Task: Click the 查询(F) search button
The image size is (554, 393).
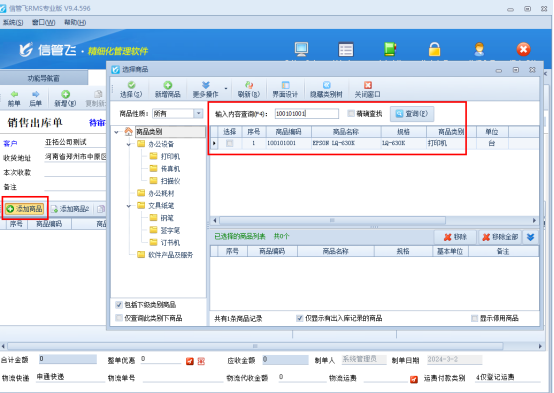Action: pos(412,114)
